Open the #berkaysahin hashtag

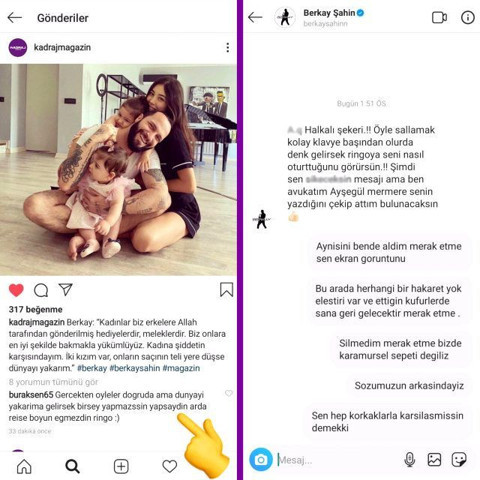coord(135,368)
